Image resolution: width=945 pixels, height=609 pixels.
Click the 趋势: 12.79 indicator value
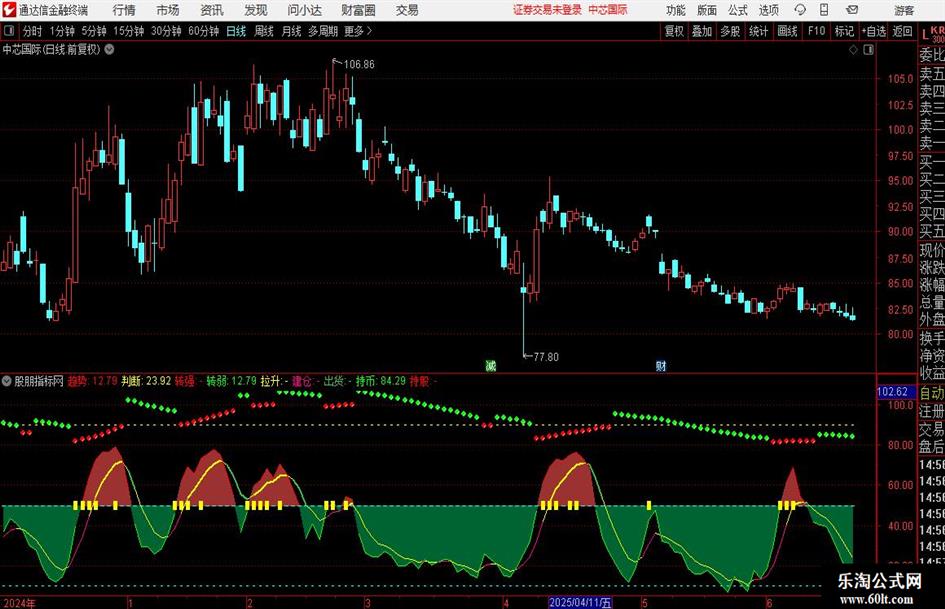[x=92, y=381]
